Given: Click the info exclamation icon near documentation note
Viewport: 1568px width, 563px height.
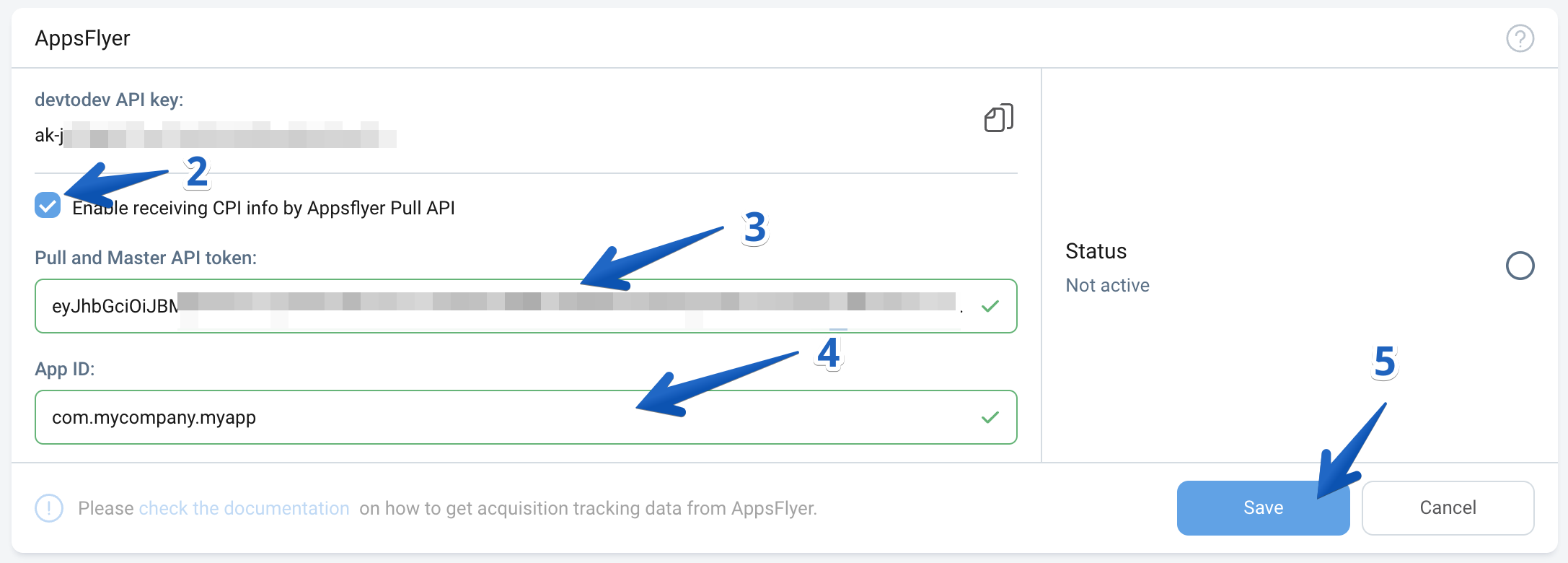Looking at the screenshot, I should click(49, 508).
